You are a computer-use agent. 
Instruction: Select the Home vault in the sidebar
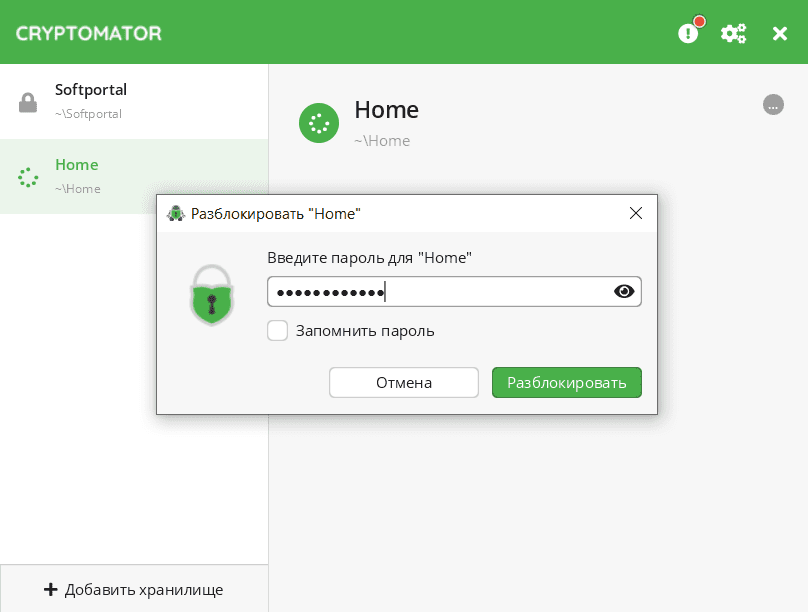tap(134, 176)
